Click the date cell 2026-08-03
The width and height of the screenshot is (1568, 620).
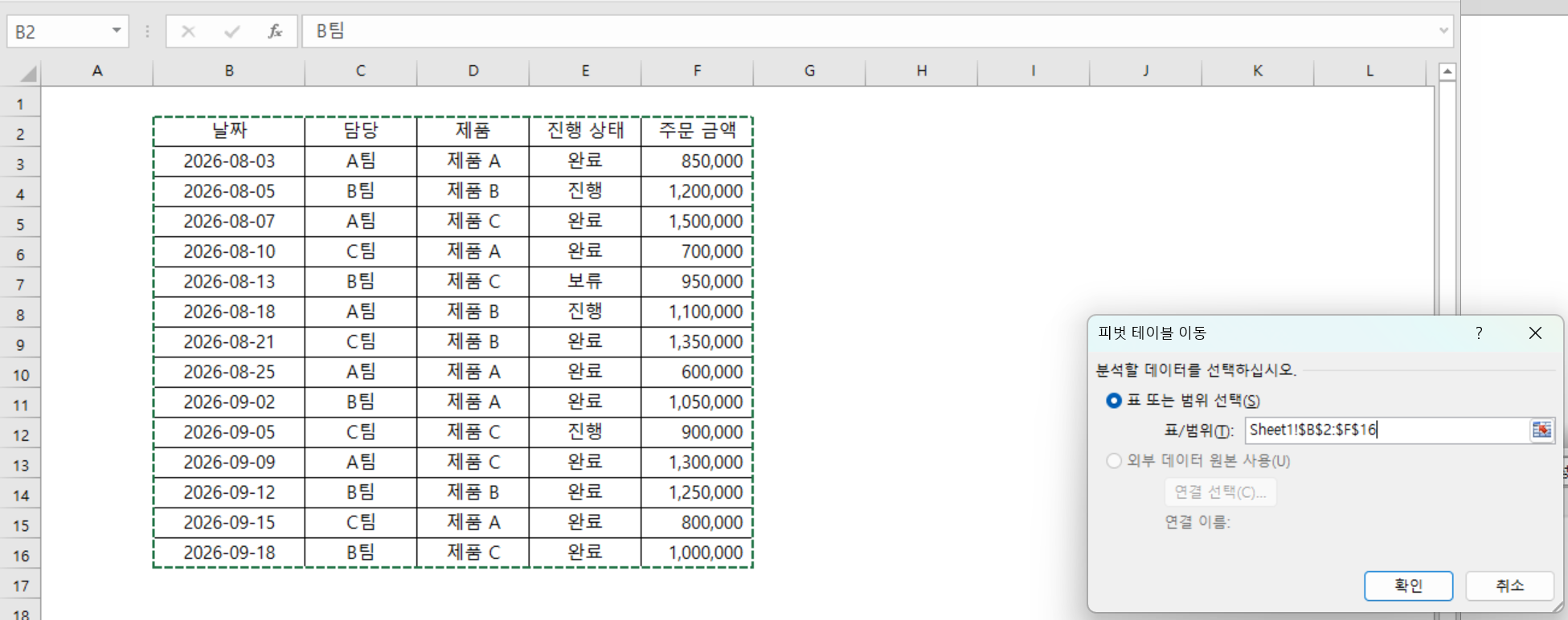(229, 161)
